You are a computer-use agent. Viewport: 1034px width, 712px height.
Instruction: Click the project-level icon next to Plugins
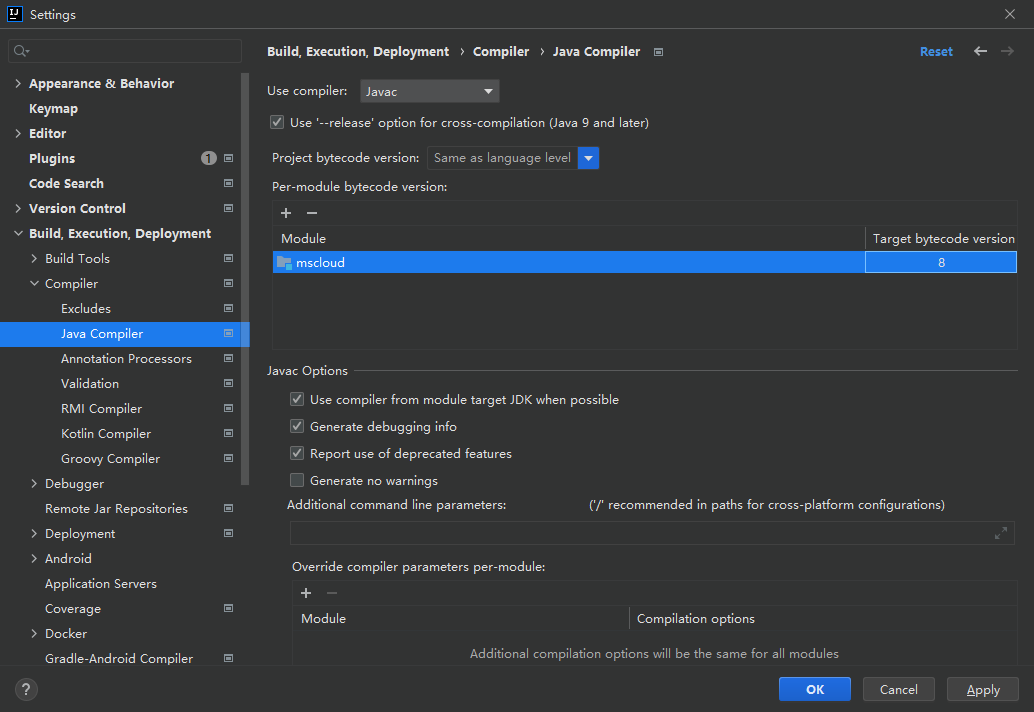[x=228, y=158]
